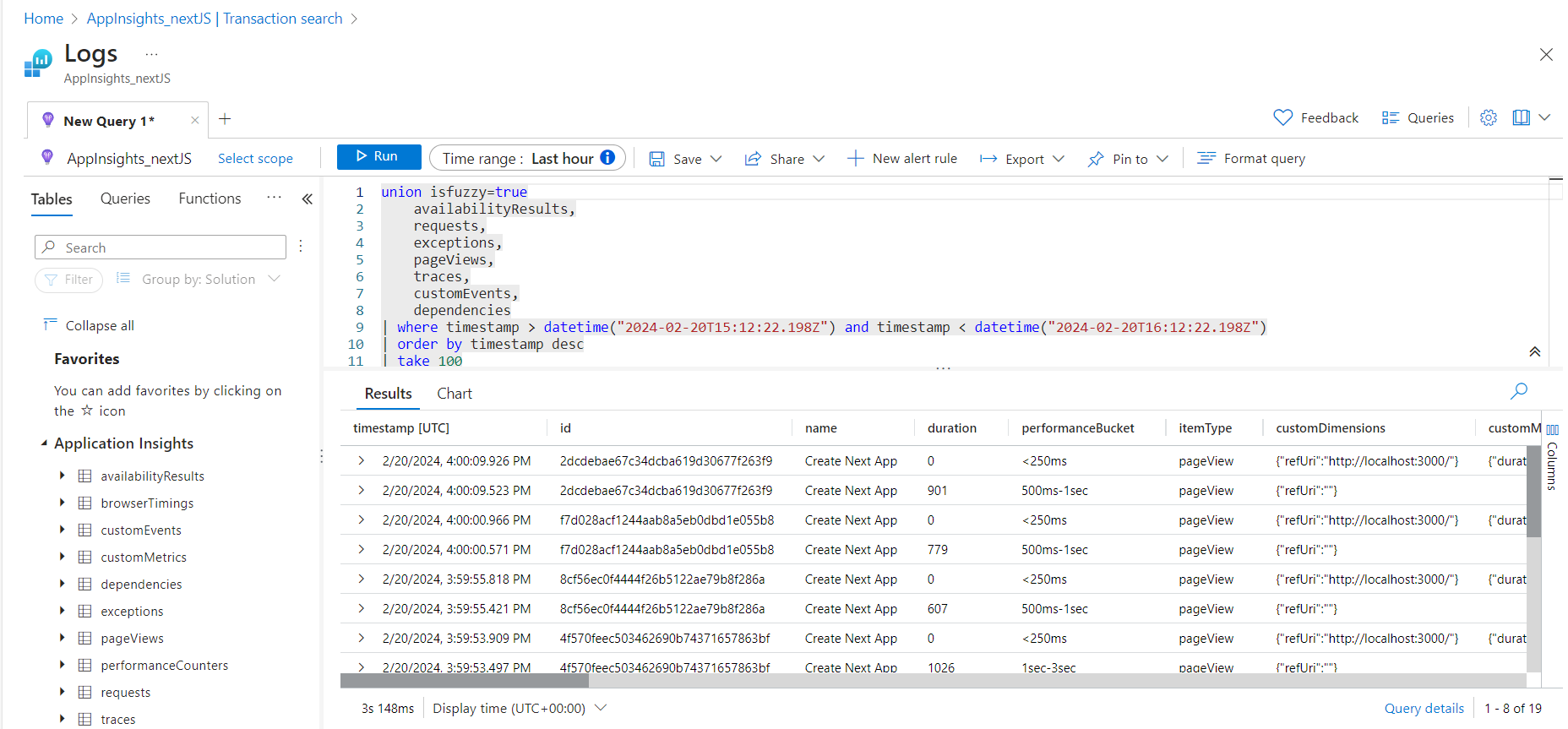The image size is (1568, 729).
Task: Collapse query editor double up chevron
Action: [x=1535, y=351]
